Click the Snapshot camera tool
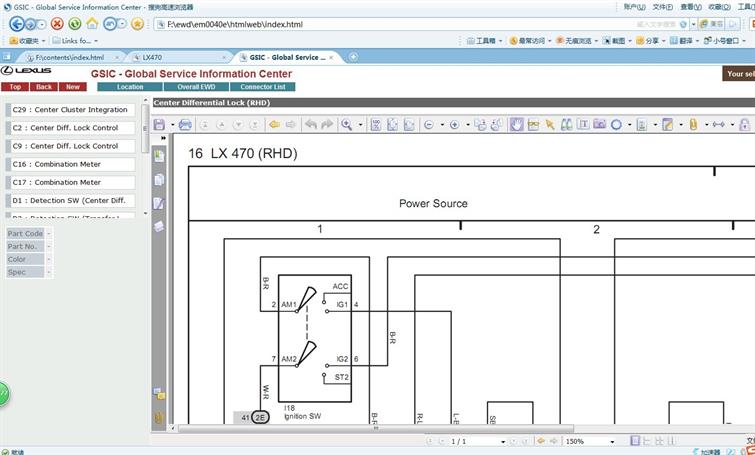This screenshot has height=455, width=755. 599,124
